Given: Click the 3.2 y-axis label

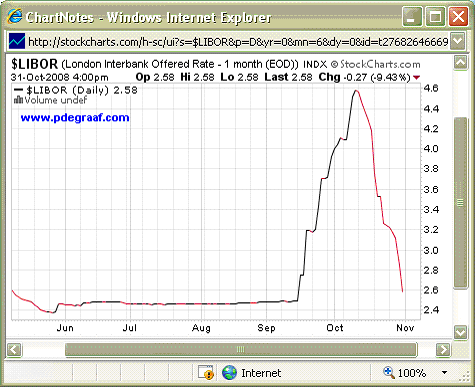Looking at the screenshot, I should pyautogui.click(x=431, y=230).
